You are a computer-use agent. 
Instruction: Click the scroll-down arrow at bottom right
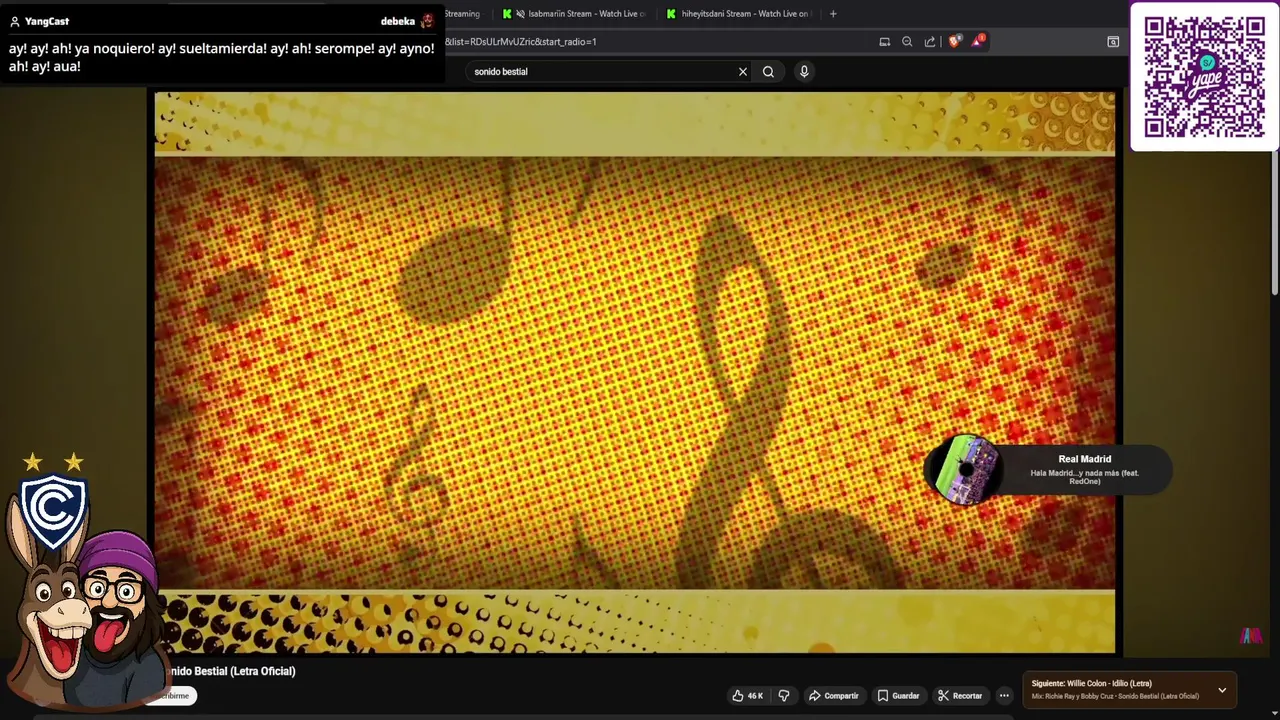pos(1274,712)
